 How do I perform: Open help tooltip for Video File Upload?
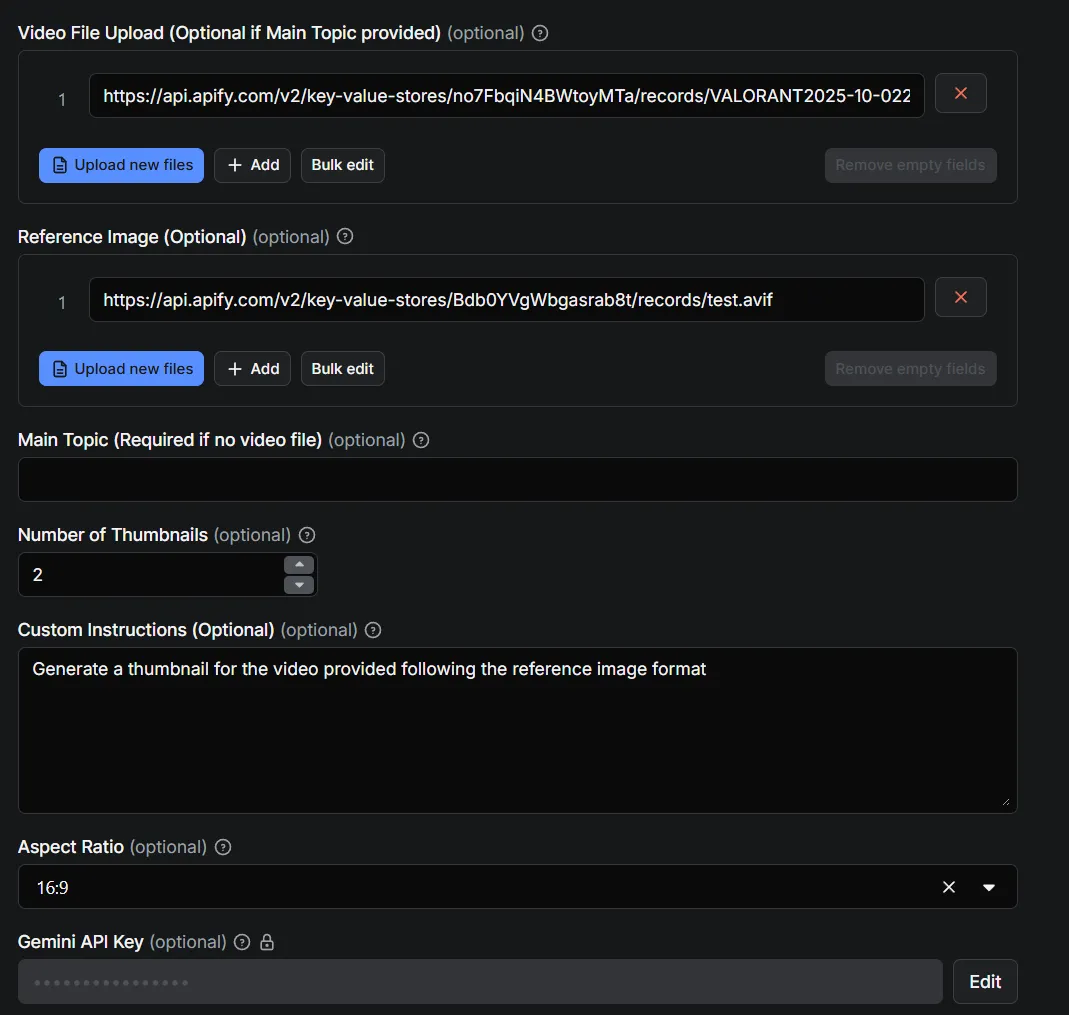[539, 33]
